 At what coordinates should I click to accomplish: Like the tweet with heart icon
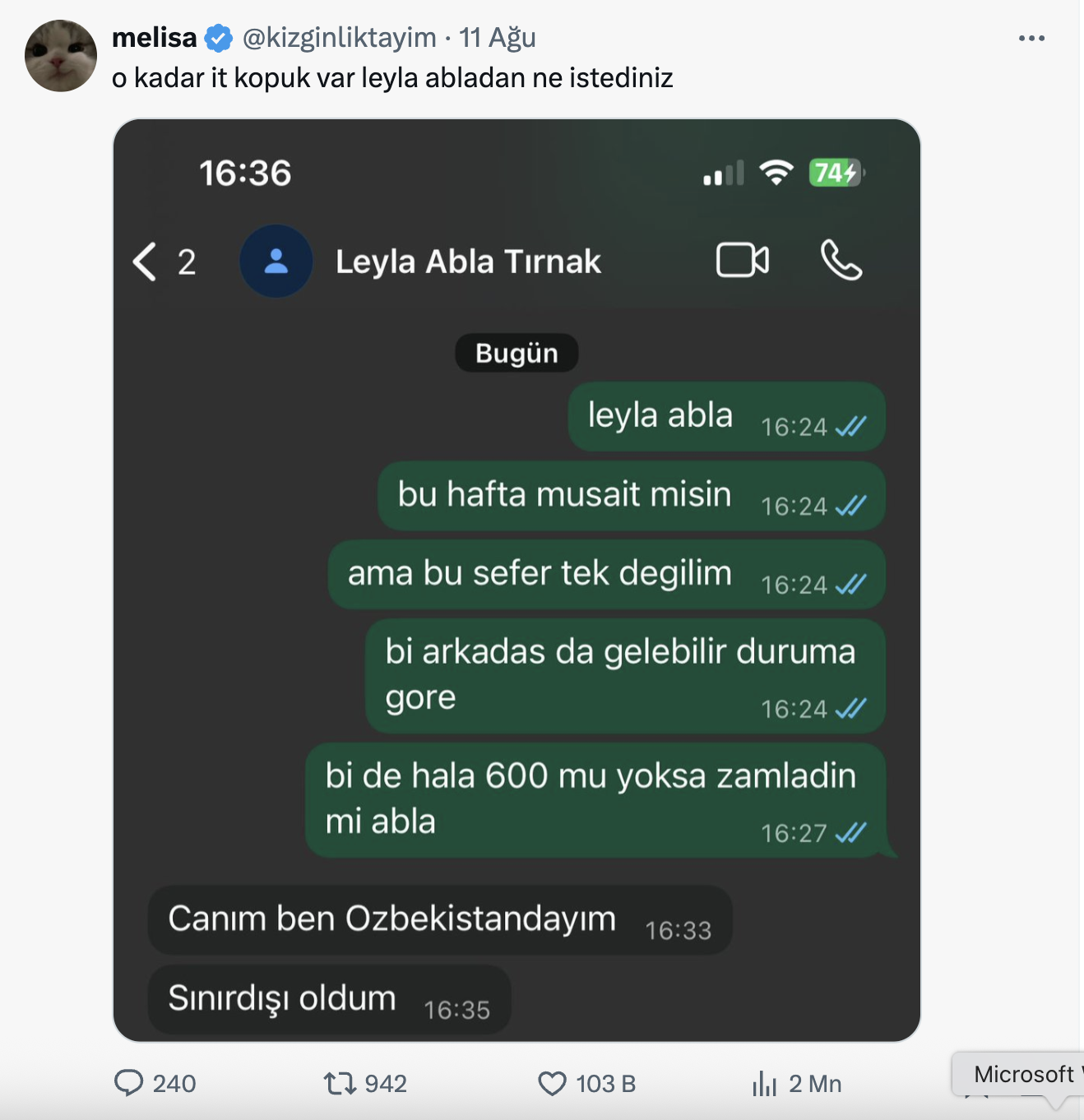(x=552, y=1084)
